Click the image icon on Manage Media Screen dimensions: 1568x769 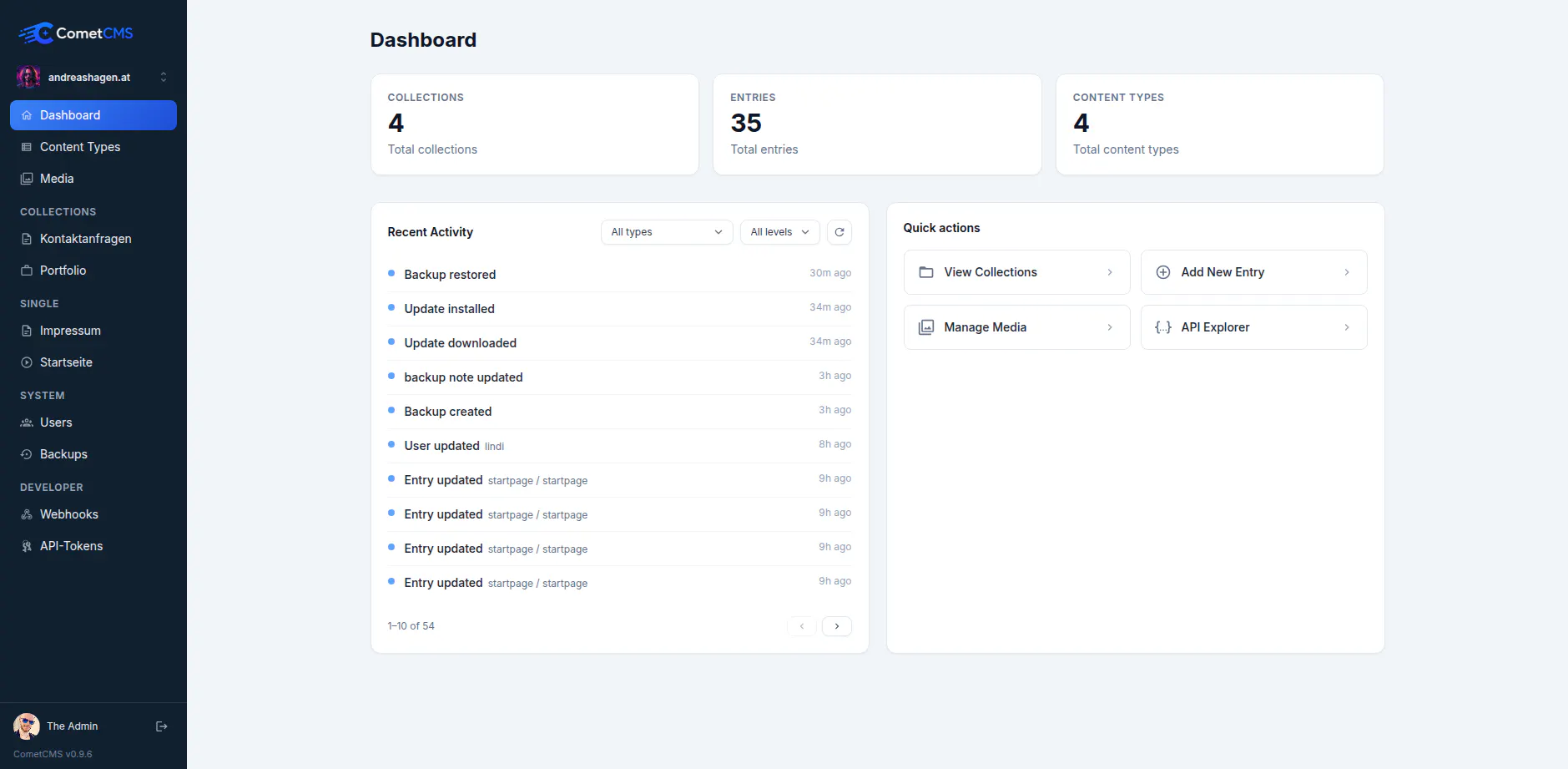pyautogui.click(x=926, y=327)
